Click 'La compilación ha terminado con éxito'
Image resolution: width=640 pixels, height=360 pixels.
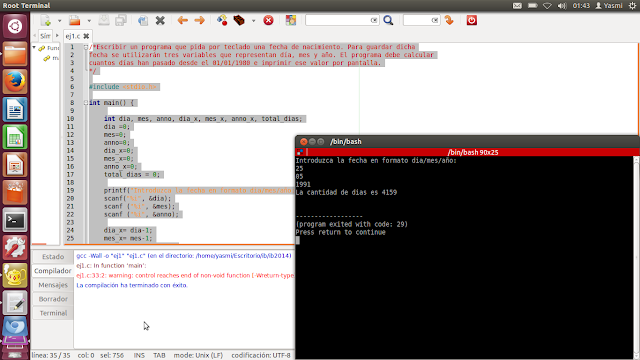click(x=132, y=285)
